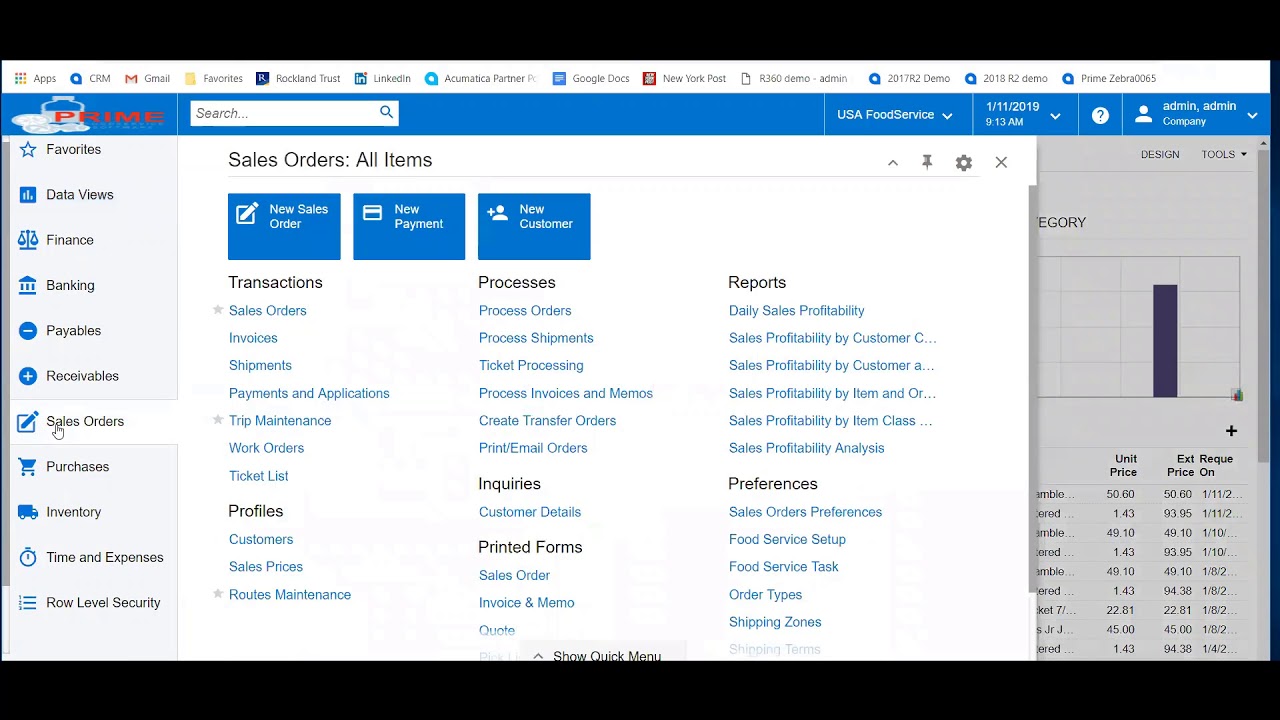Click the New Customer tile

click(534, 227)
